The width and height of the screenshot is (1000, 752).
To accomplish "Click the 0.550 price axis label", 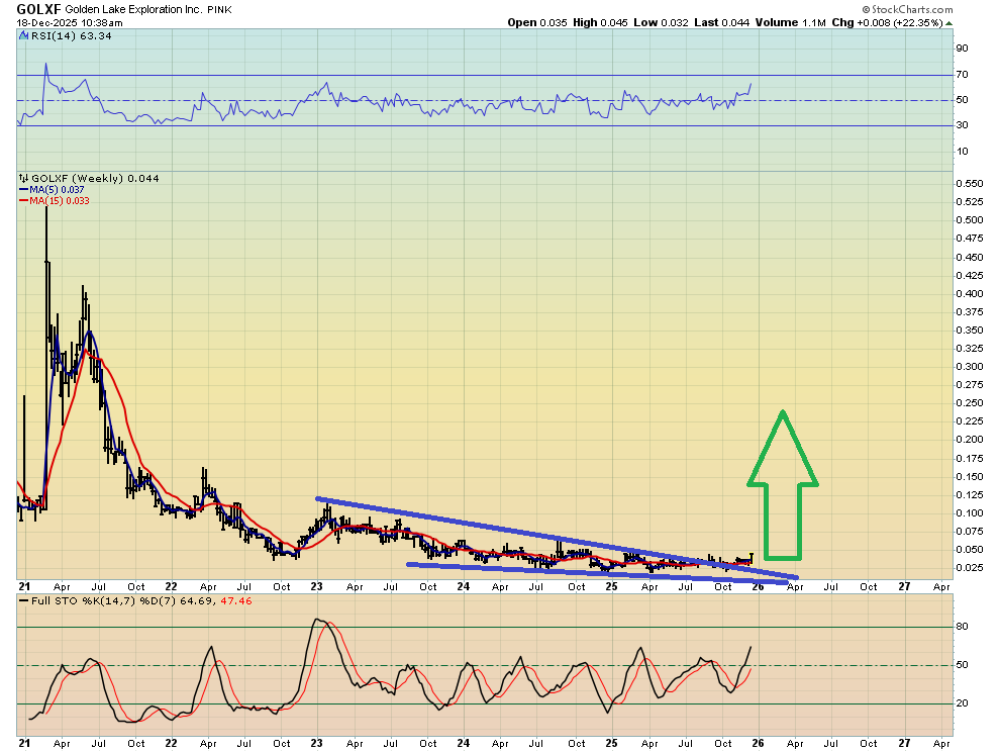I will pyautogui.click(x=970, y=185).
